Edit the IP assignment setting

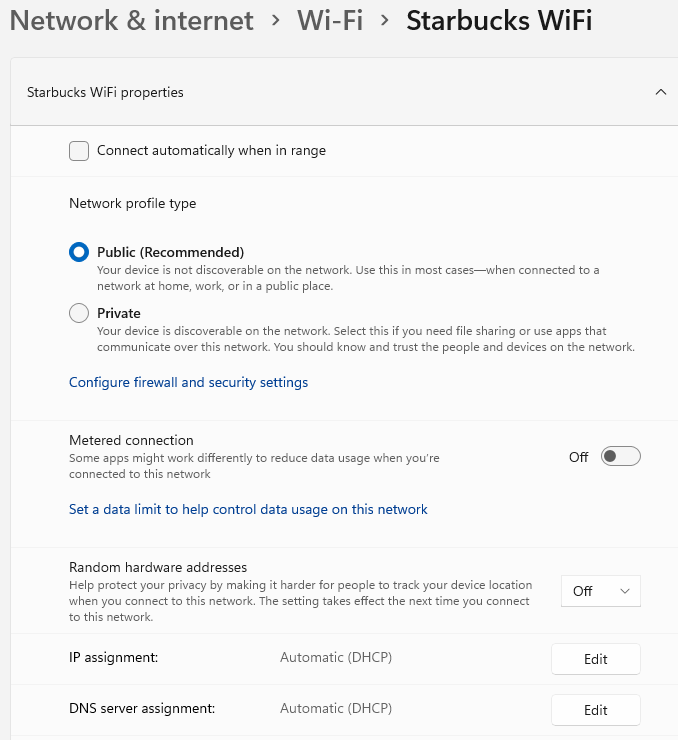[595, 659]
